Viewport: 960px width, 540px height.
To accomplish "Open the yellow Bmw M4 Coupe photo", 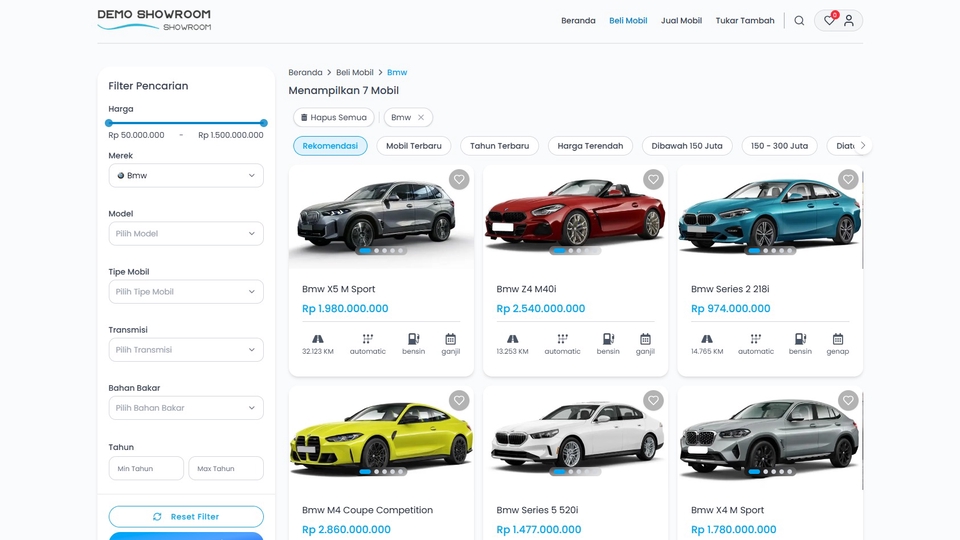I will (381, 438).
